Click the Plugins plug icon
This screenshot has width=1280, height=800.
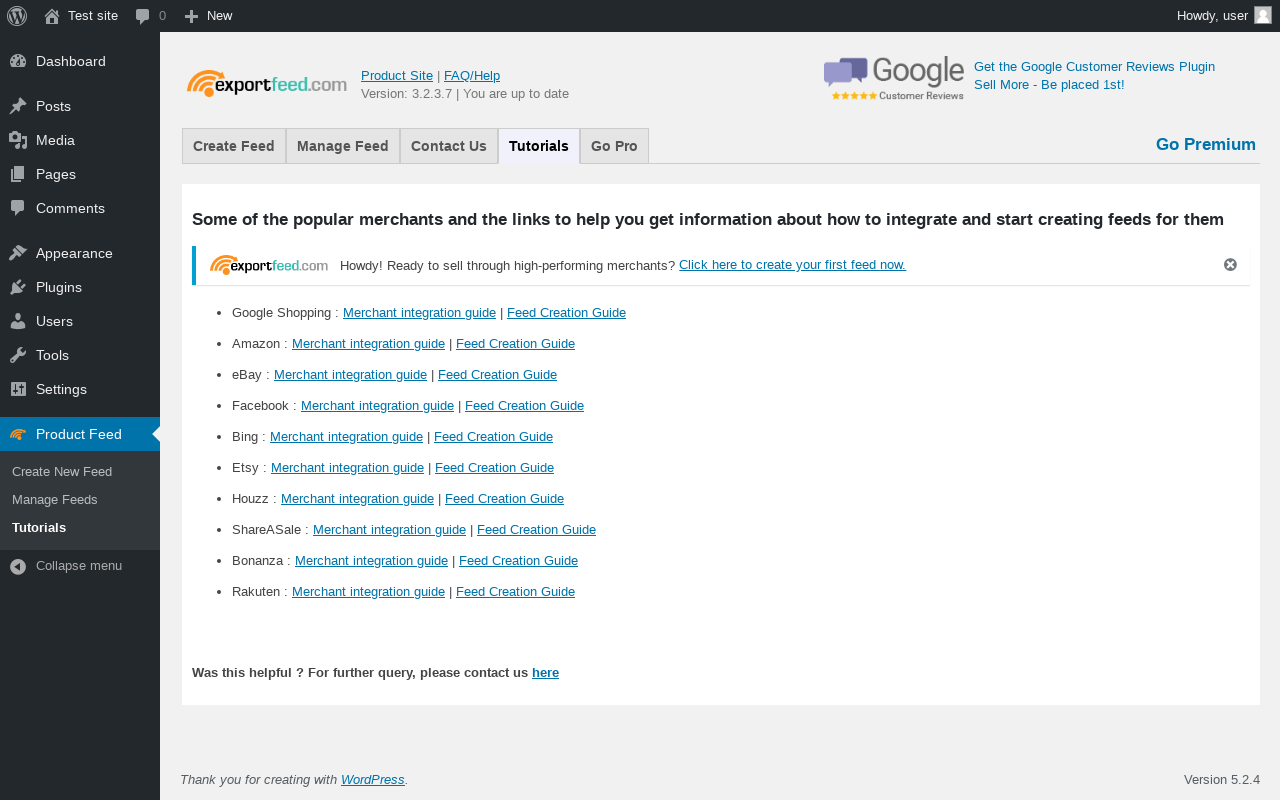click(x=18, y=287)
